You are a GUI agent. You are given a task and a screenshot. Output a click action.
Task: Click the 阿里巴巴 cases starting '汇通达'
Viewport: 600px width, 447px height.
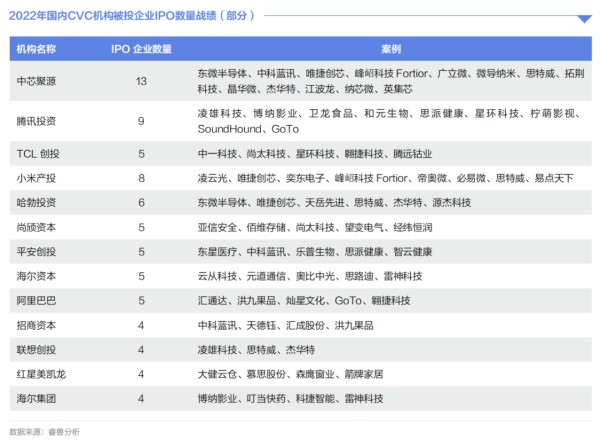pos(304,301)
